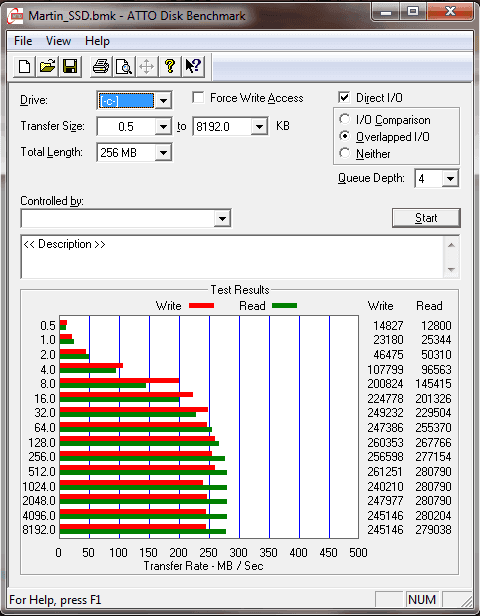Print results using the printer icon

(x=101, y=66)
